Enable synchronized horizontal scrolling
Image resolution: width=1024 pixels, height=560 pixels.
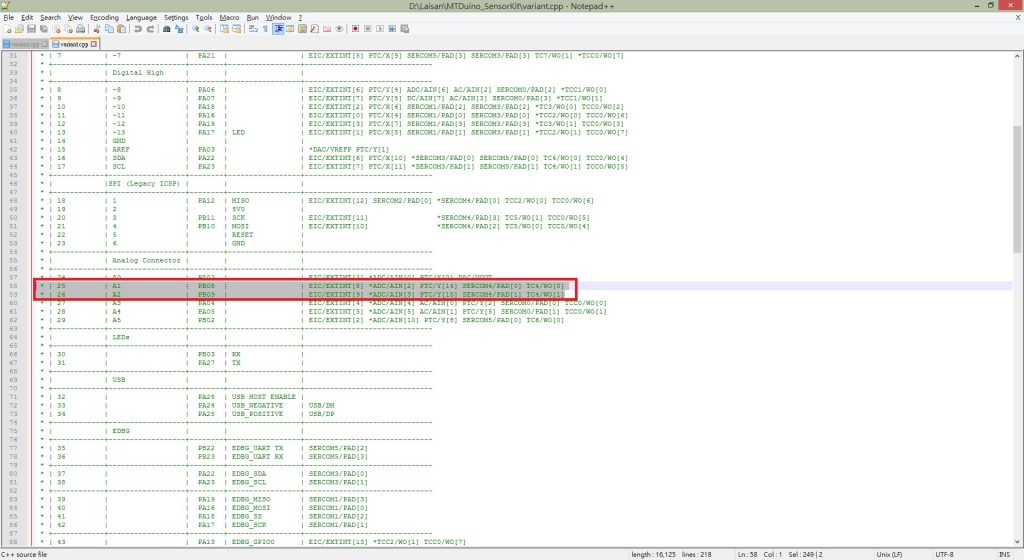(x=236, y=29)
